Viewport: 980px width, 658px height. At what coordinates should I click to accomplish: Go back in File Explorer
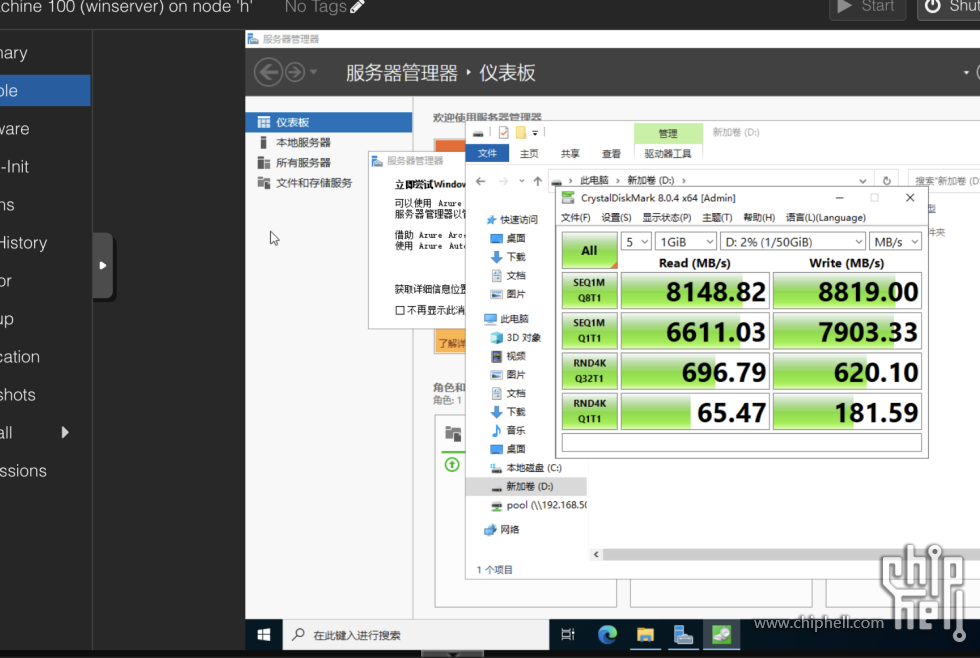coord(481,181)
